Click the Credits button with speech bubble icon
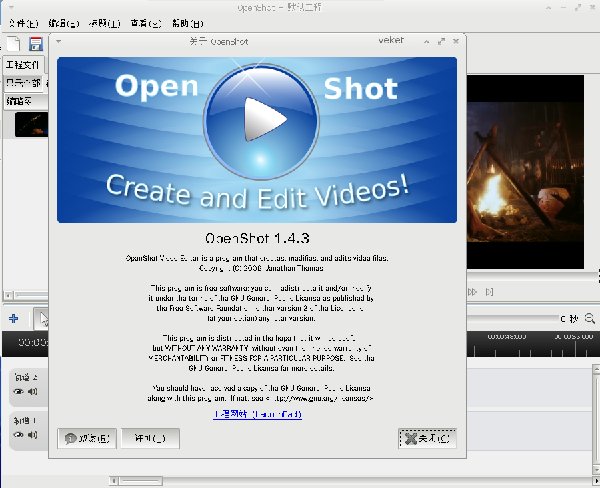This screenshot has width=600, height=488. 87,438
